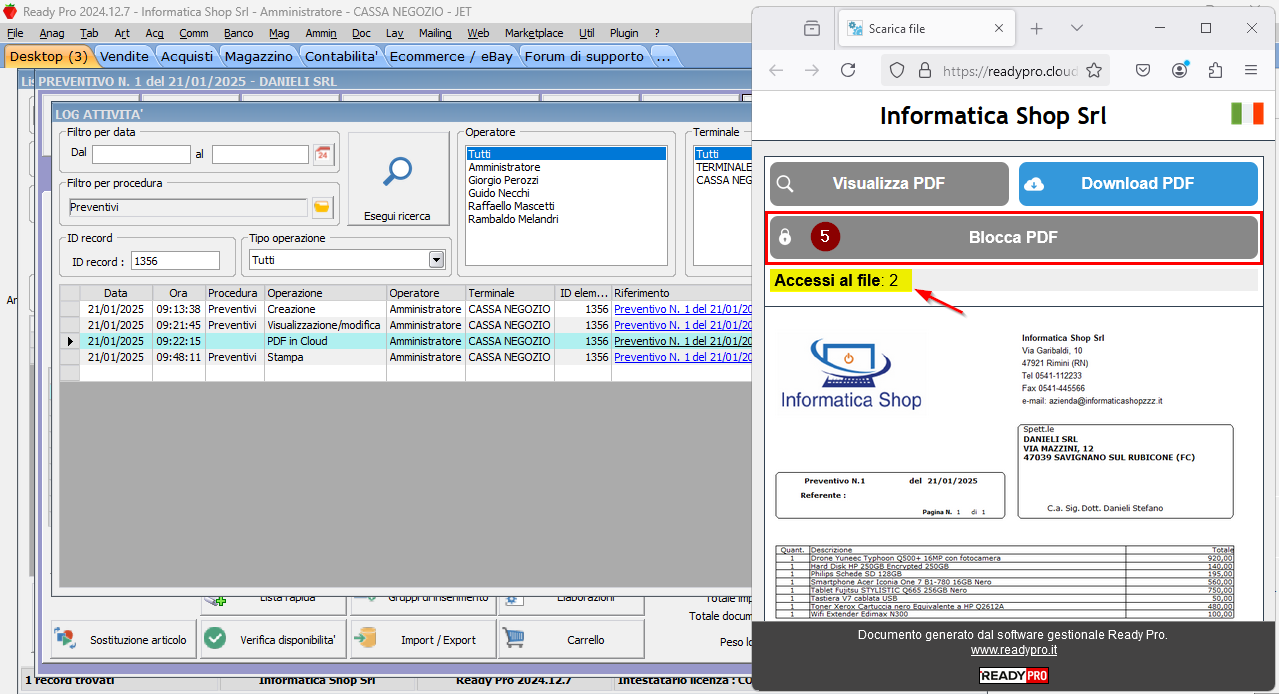Open procedure folder selector next to Preventivi

coord(322,207)
